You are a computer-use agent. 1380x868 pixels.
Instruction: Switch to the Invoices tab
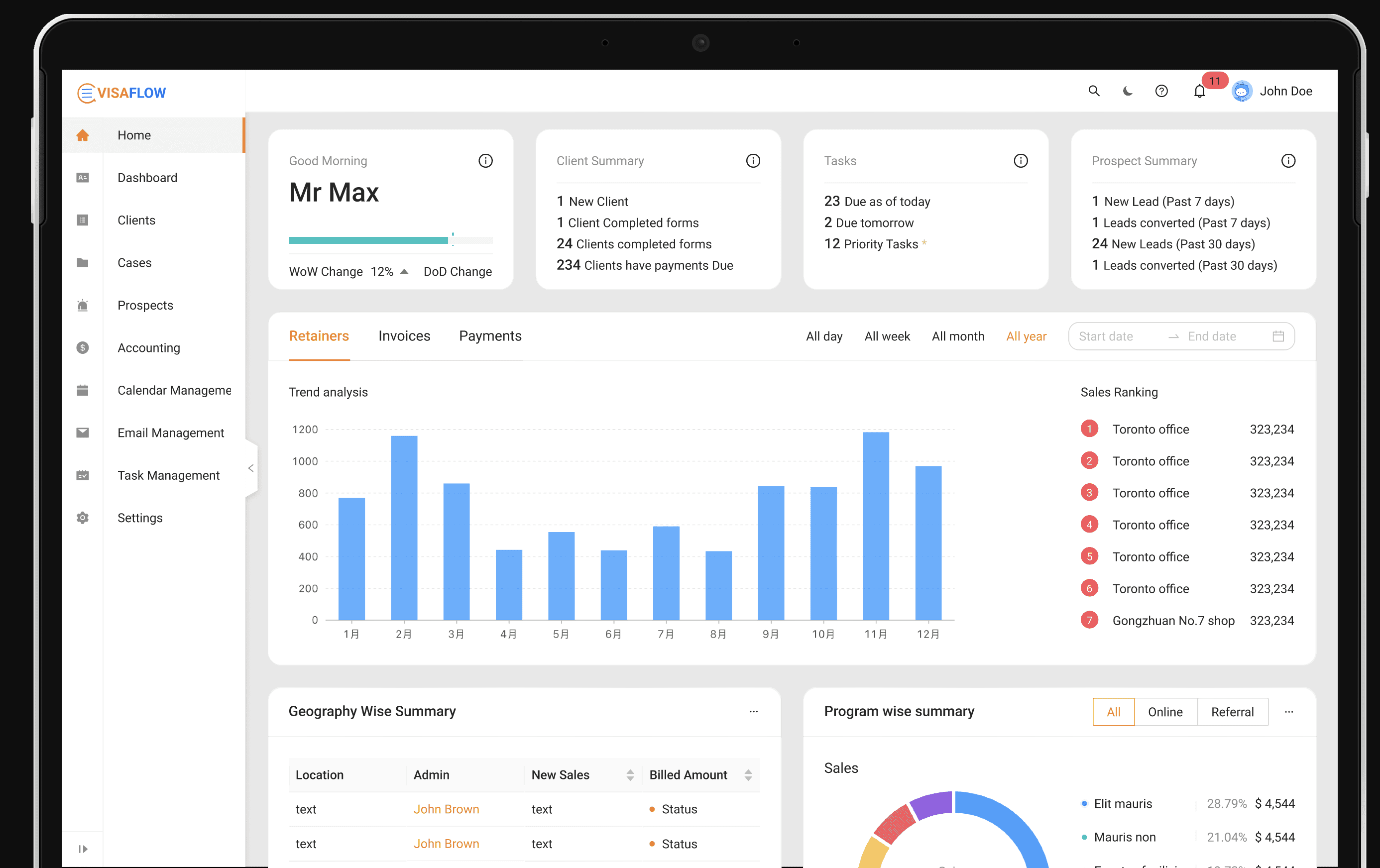404,336
